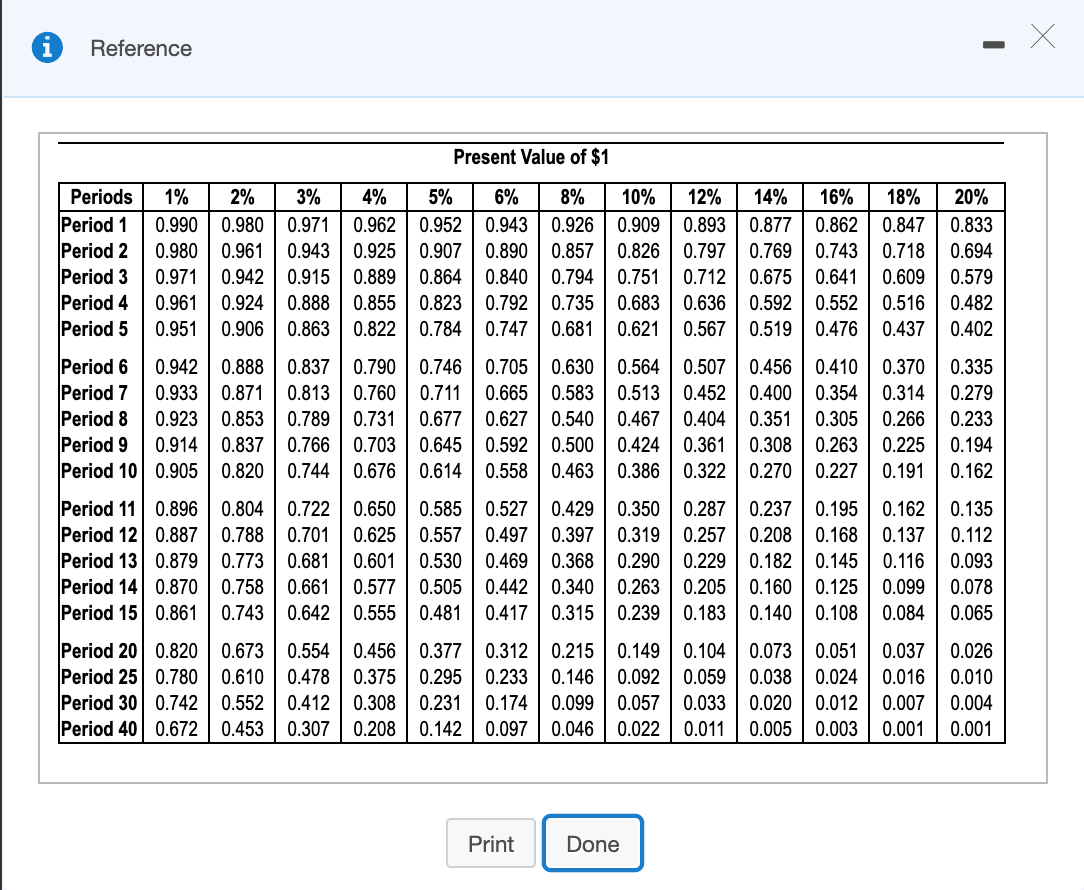The image size is (1084, 890).
Task: Click the Period 11 row label
Action: pos(99,509)
